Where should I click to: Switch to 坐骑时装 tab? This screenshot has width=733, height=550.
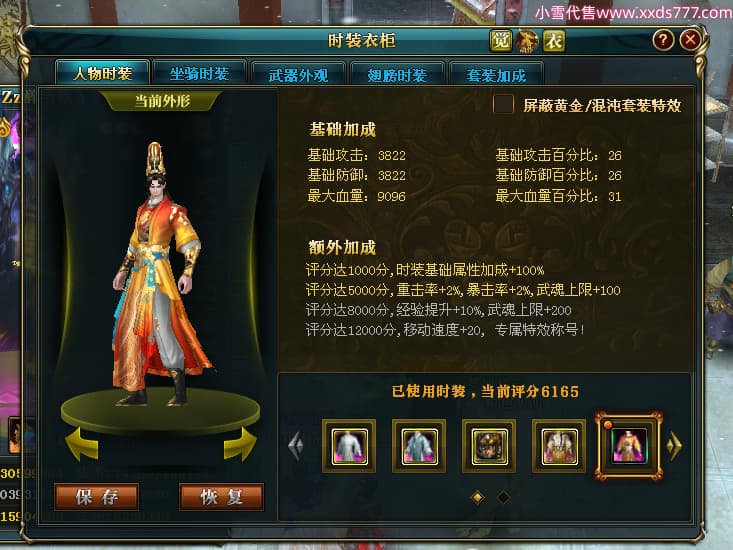[x=200, y=74]
